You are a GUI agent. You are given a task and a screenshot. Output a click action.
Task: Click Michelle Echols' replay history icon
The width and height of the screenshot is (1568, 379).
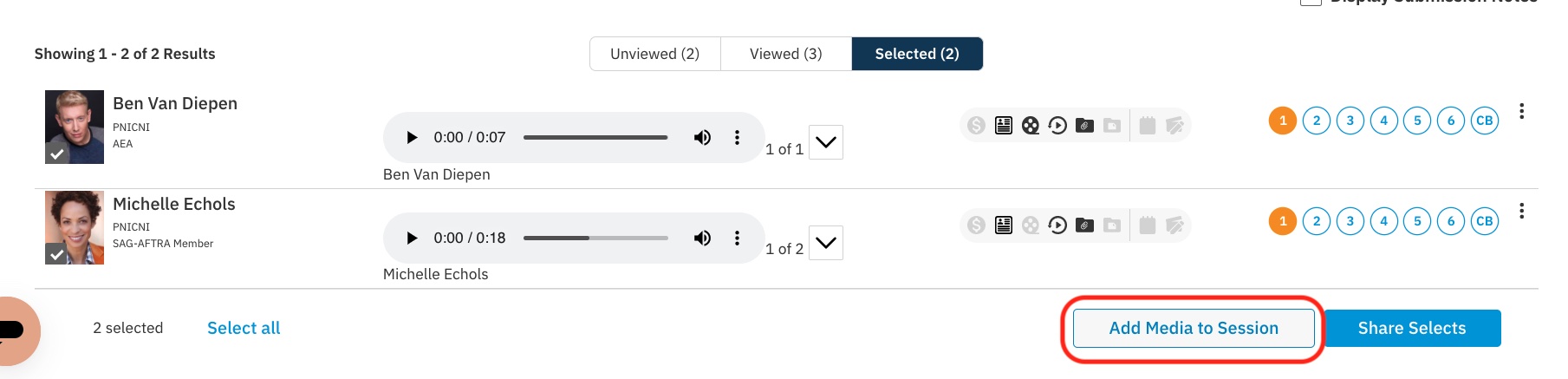(x=1057, y=225)
